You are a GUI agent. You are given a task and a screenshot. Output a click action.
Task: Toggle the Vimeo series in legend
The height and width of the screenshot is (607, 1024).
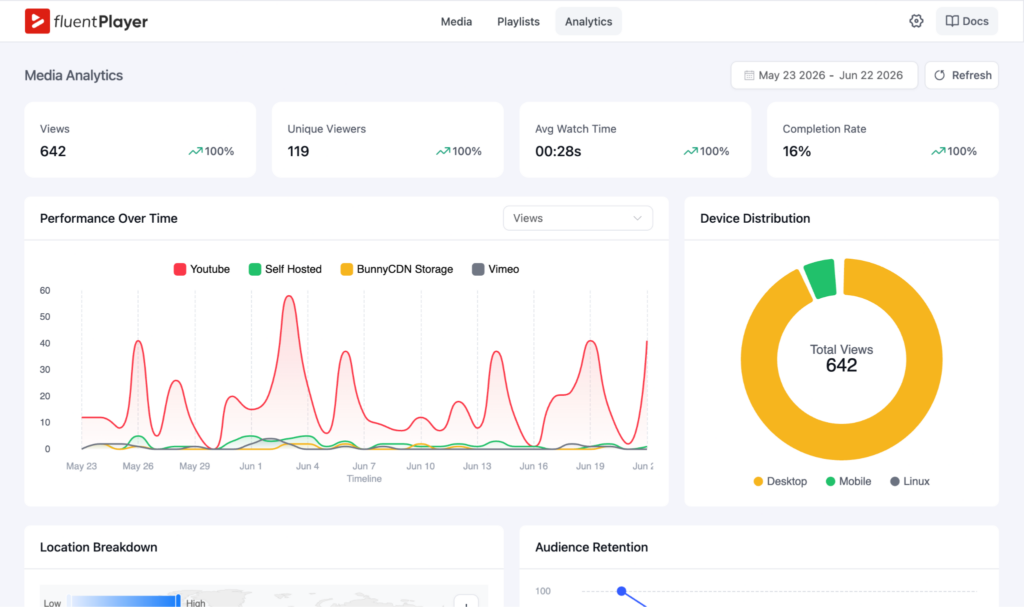click(496, 269)
